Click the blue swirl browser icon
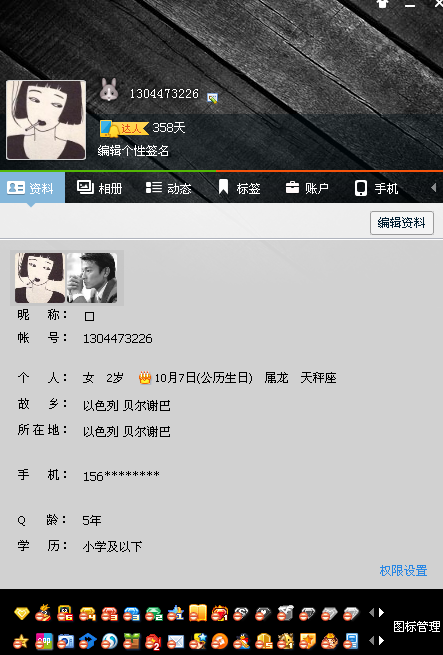This screenshot has height=655, width=443. pyautogui.click(x=109, y=641)
